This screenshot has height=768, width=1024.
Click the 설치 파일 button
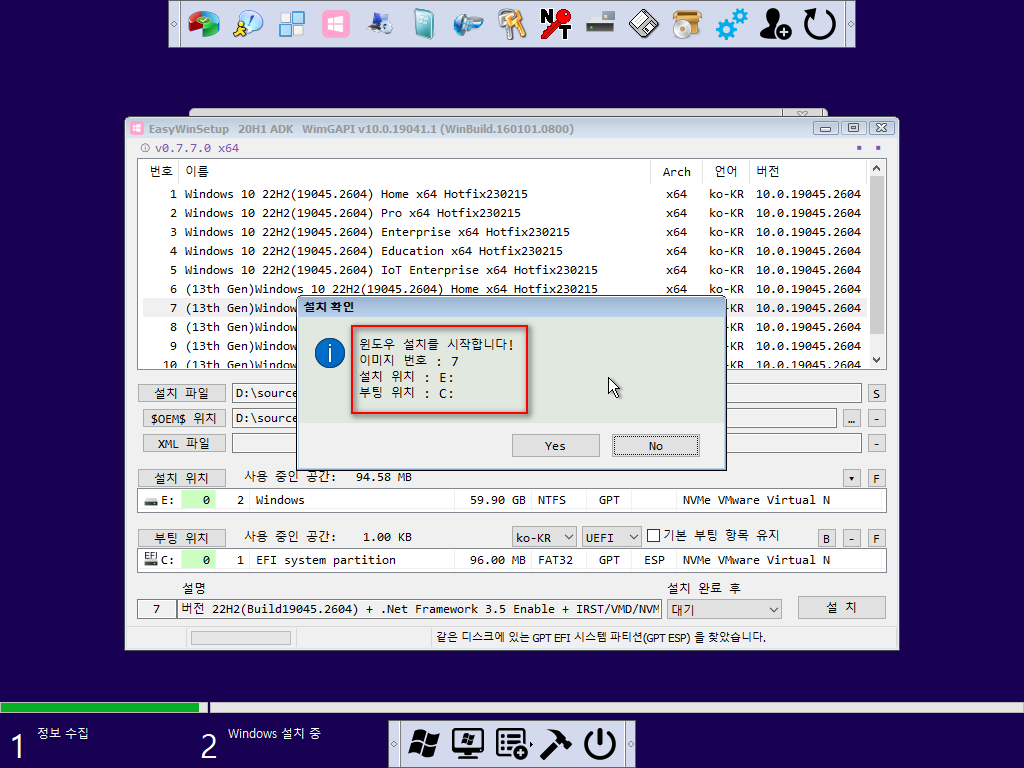pyautogui.click(x=182, y=393)
